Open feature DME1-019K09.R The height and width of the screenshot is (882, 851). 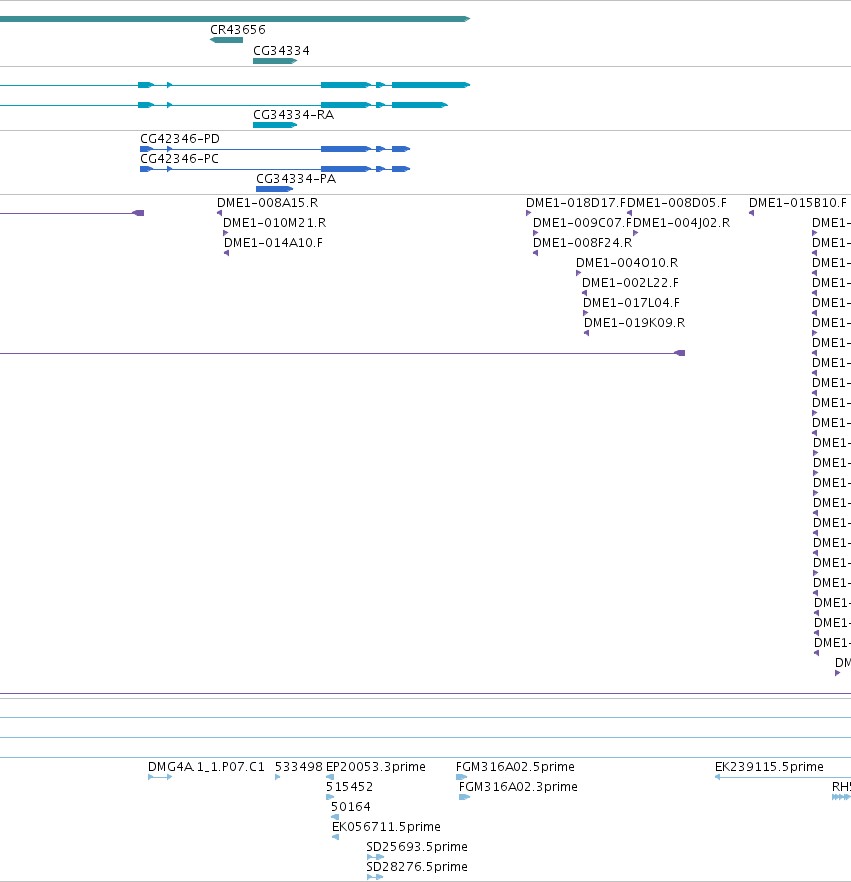point(634,323)
